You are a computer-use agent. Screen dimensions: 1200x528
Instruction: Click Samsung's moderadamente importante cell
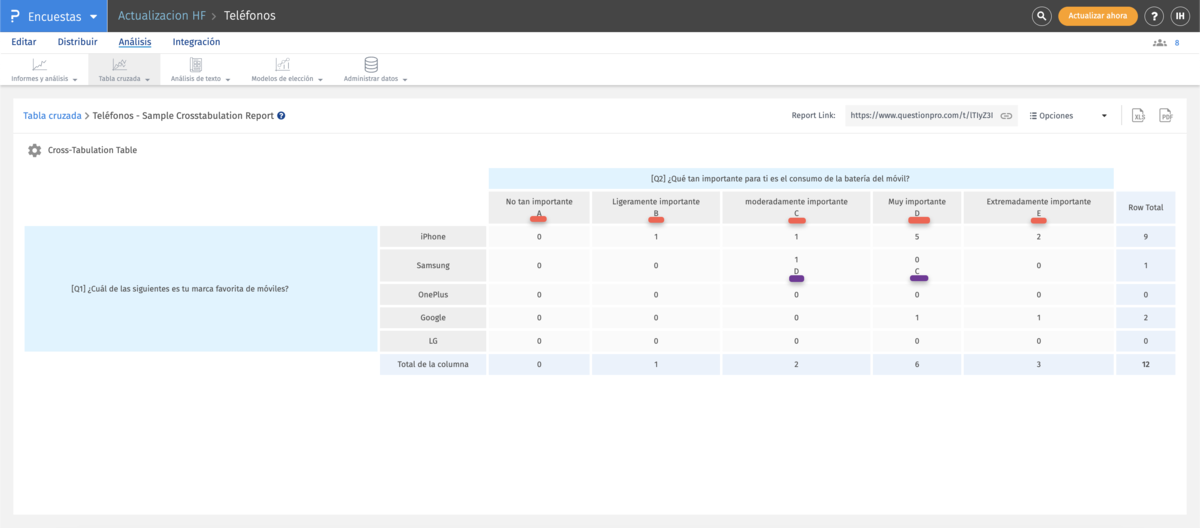tap(796, 266)
